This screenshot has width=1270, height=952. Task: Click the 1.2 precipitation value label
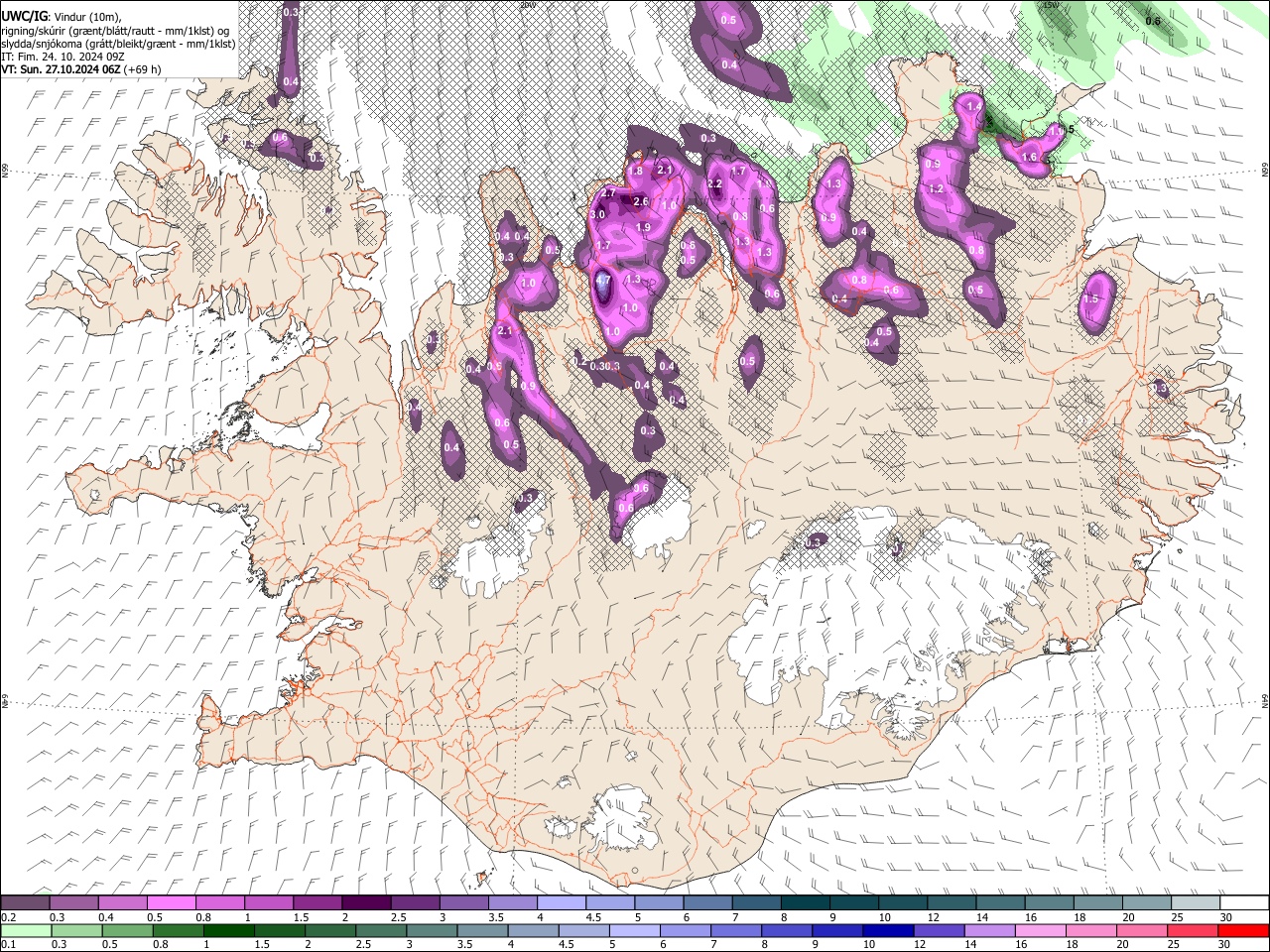pyautogui.click(x=936, y=189)
